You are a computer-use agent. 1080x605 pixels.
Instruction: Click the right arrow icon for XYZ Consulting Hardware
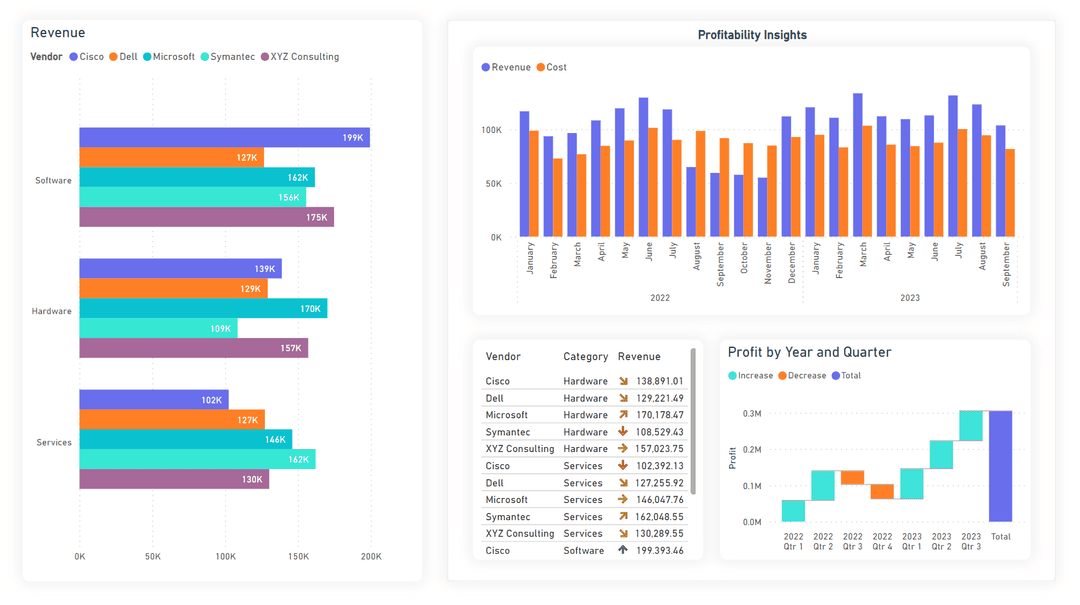623,449
